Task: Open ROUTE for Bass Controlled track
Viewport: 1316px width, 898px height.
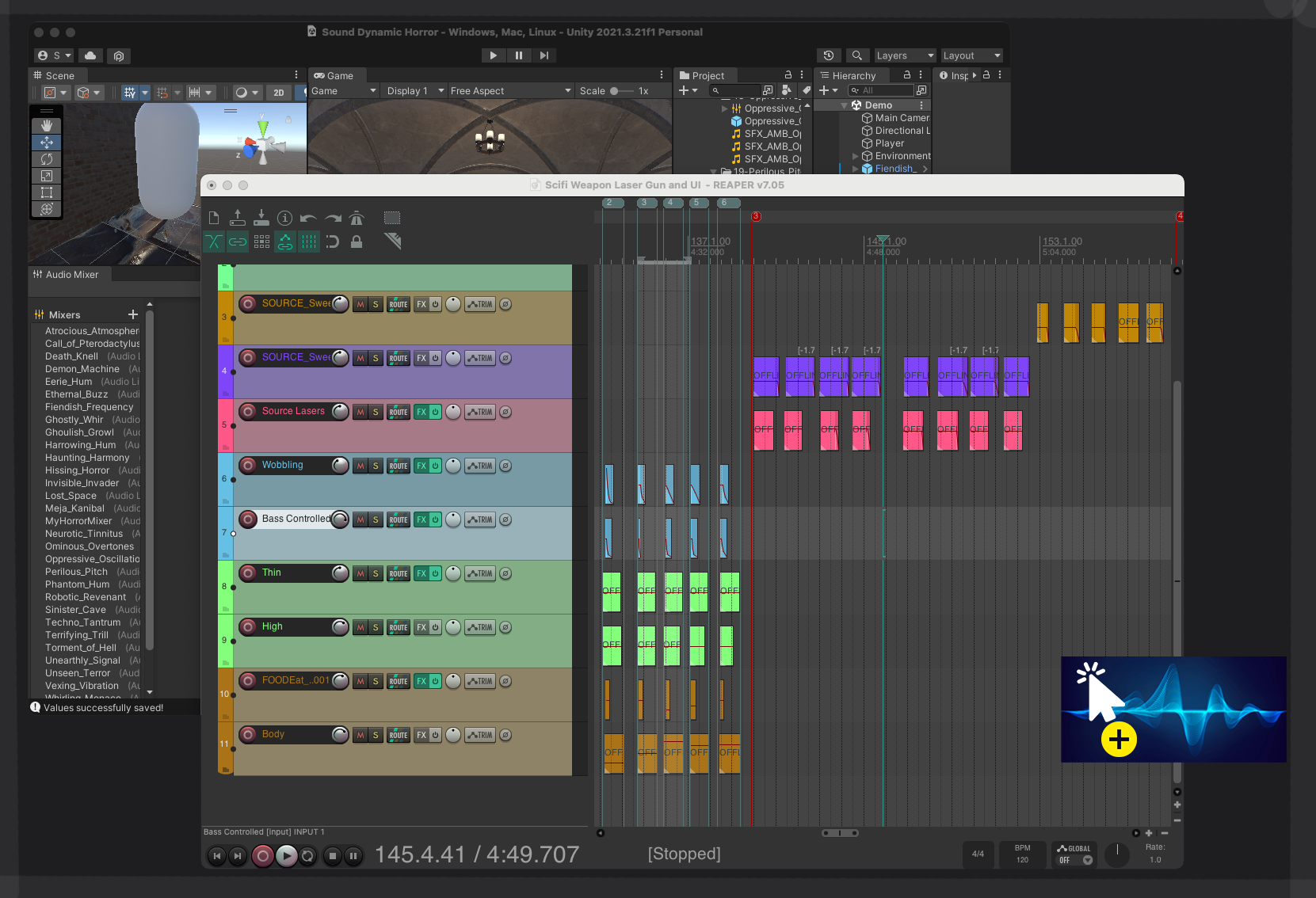Action: click(399, 519)
